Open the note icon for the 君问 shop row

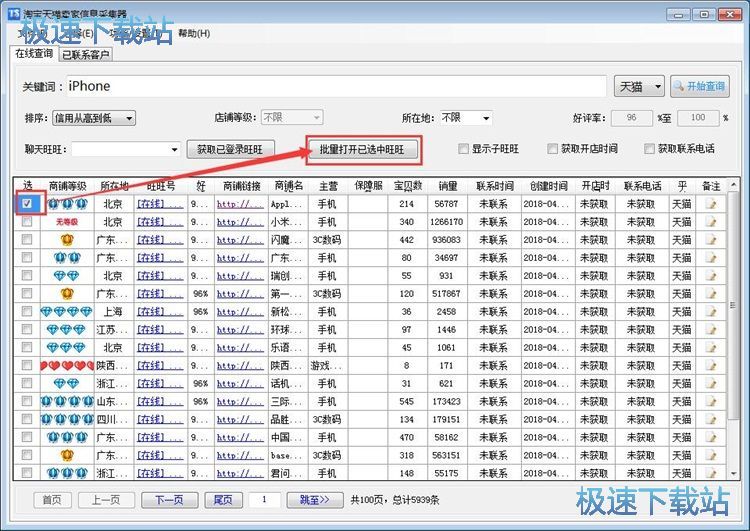711,473
